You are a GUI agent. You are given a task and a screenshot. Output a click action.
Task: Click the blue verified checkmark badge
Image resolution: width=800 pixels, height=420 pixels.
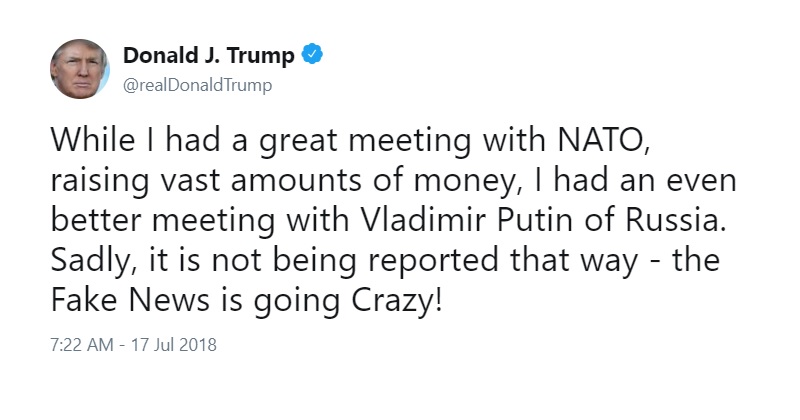click(312, 54)
